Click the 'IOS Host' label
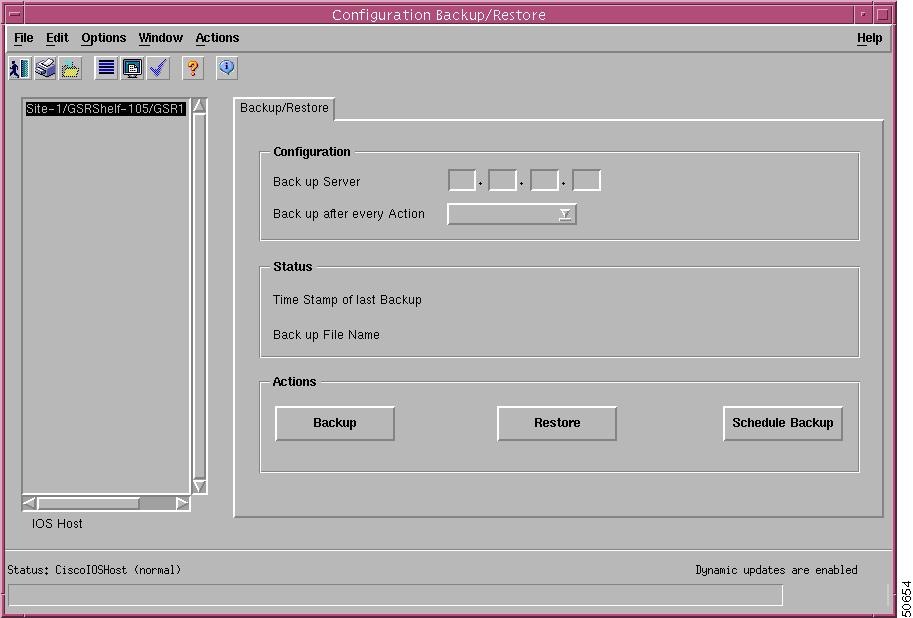Viewport: 913px width, 618px height. point(57,524)
